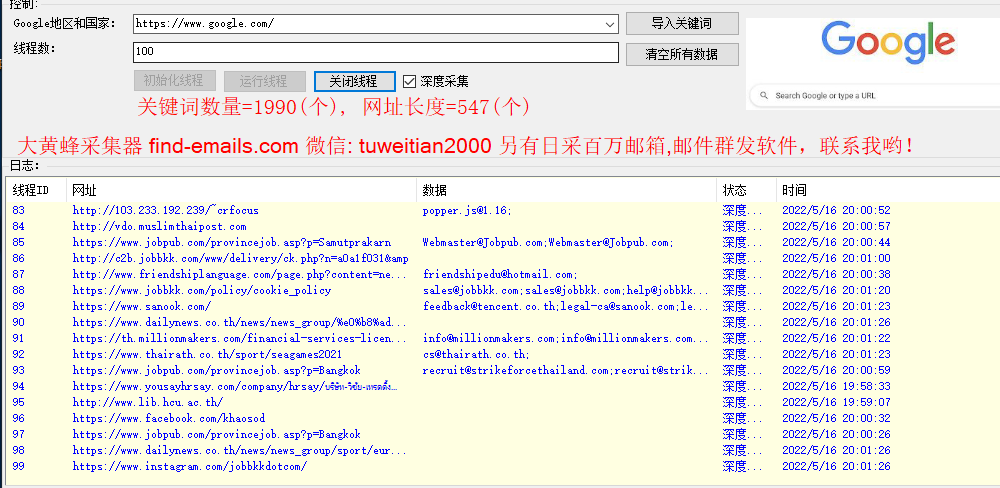1000x488 pixels.
Task: Select the jobbkk.com cookie_policy URL
Action: coord(202,290)
